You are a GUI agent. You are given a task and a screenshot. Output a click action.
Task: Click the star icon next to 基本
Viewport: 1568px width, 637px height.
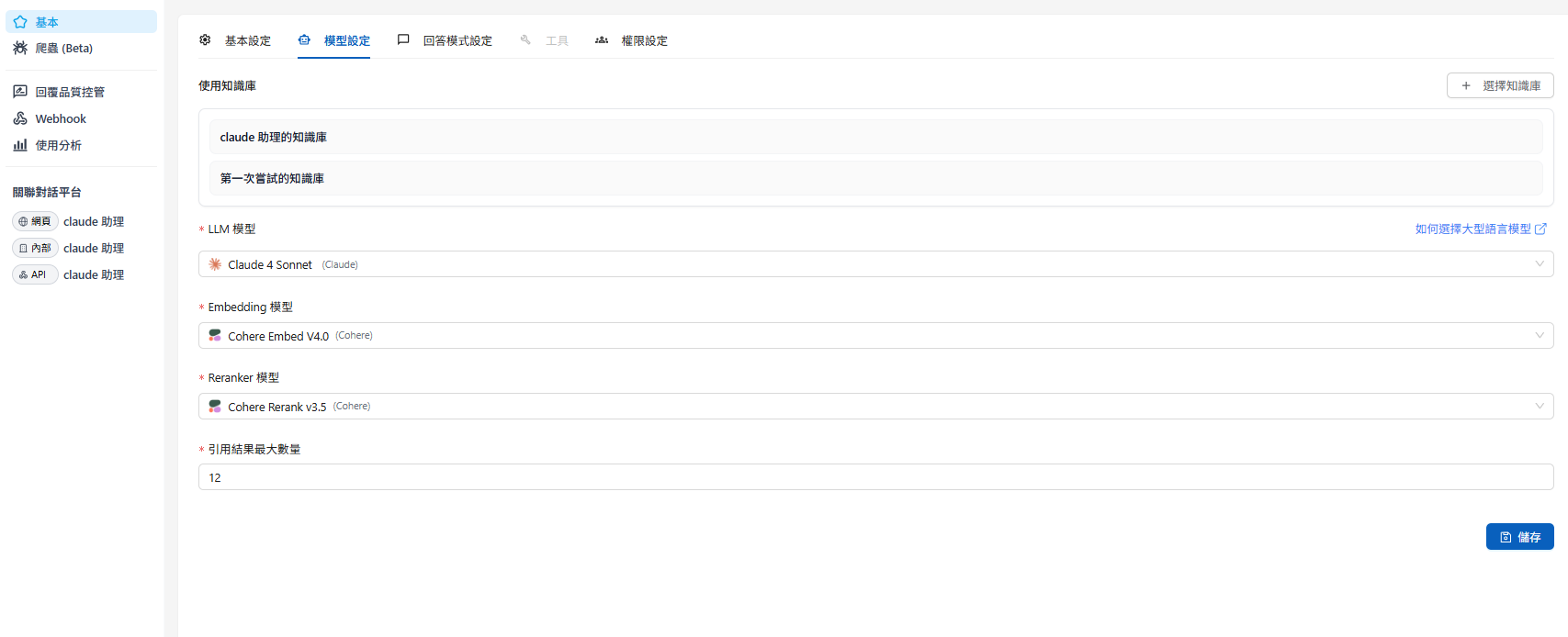tap(20, 22)
